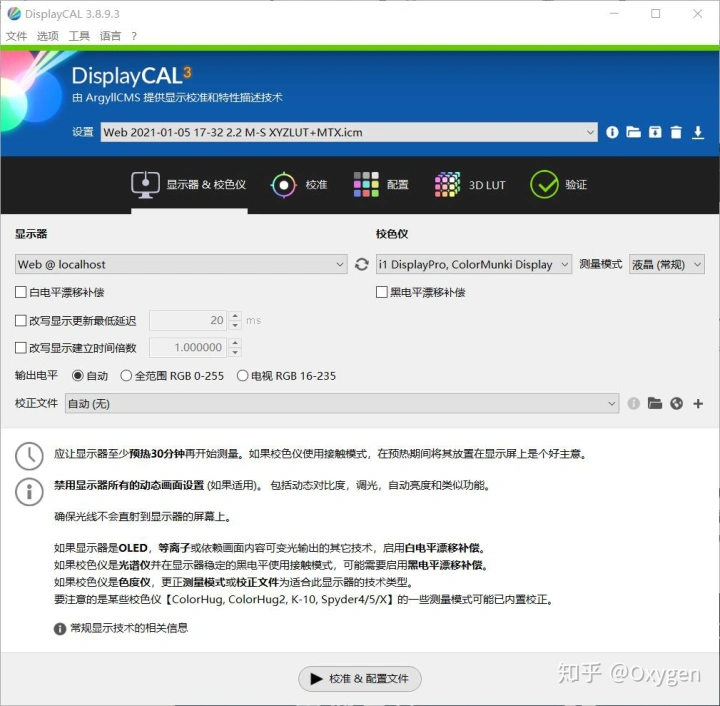
Task: Click the 3D LUT cube icon
Action: (x=447, y=185)
